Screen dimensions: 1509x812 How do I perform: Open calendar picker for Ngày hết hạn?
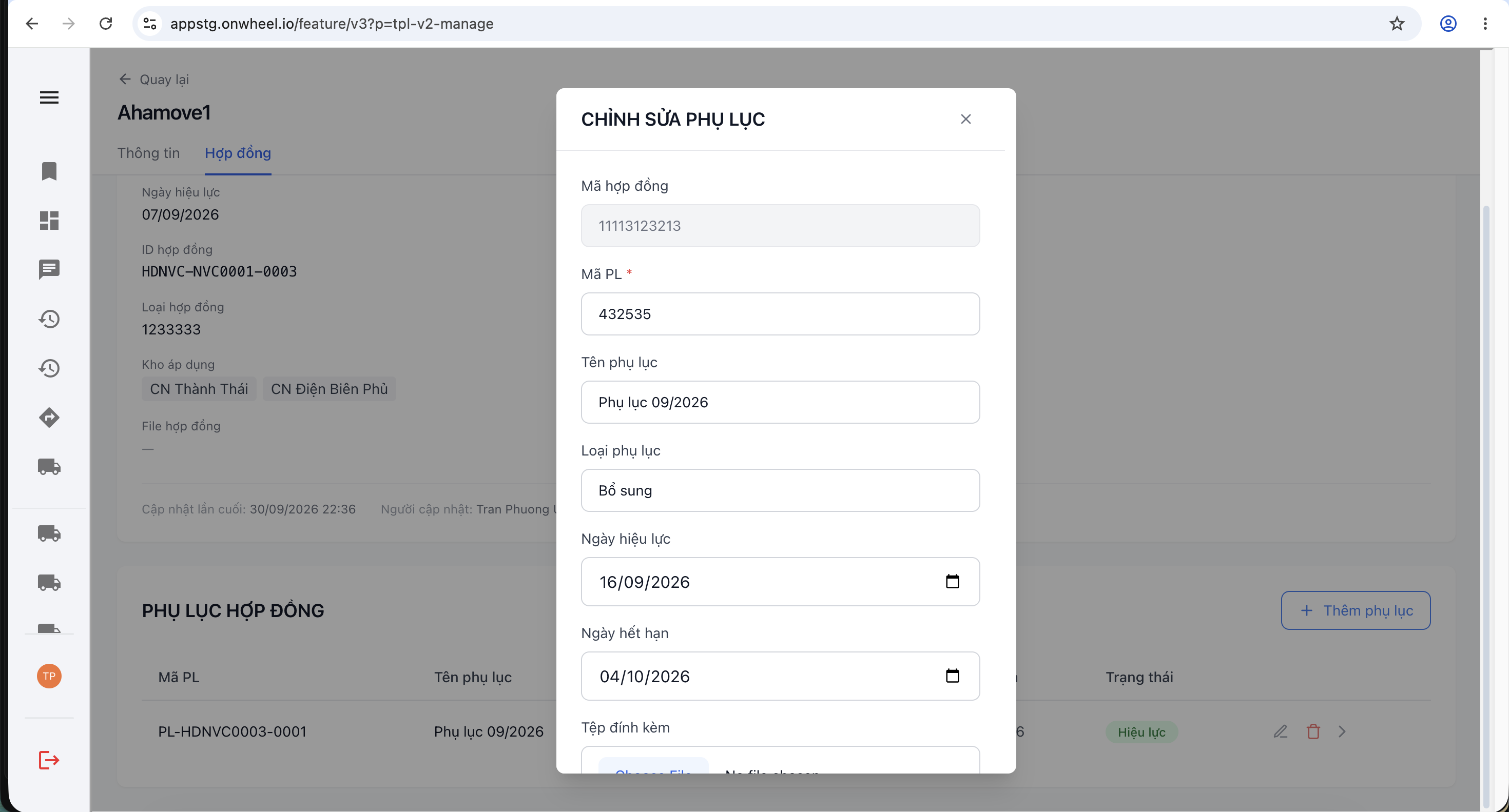point(953,676)
